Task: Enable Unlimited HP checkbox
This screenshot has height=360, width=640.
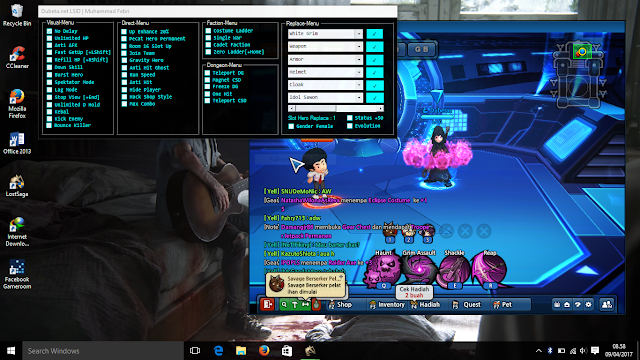Action: [x=49, y=38]
